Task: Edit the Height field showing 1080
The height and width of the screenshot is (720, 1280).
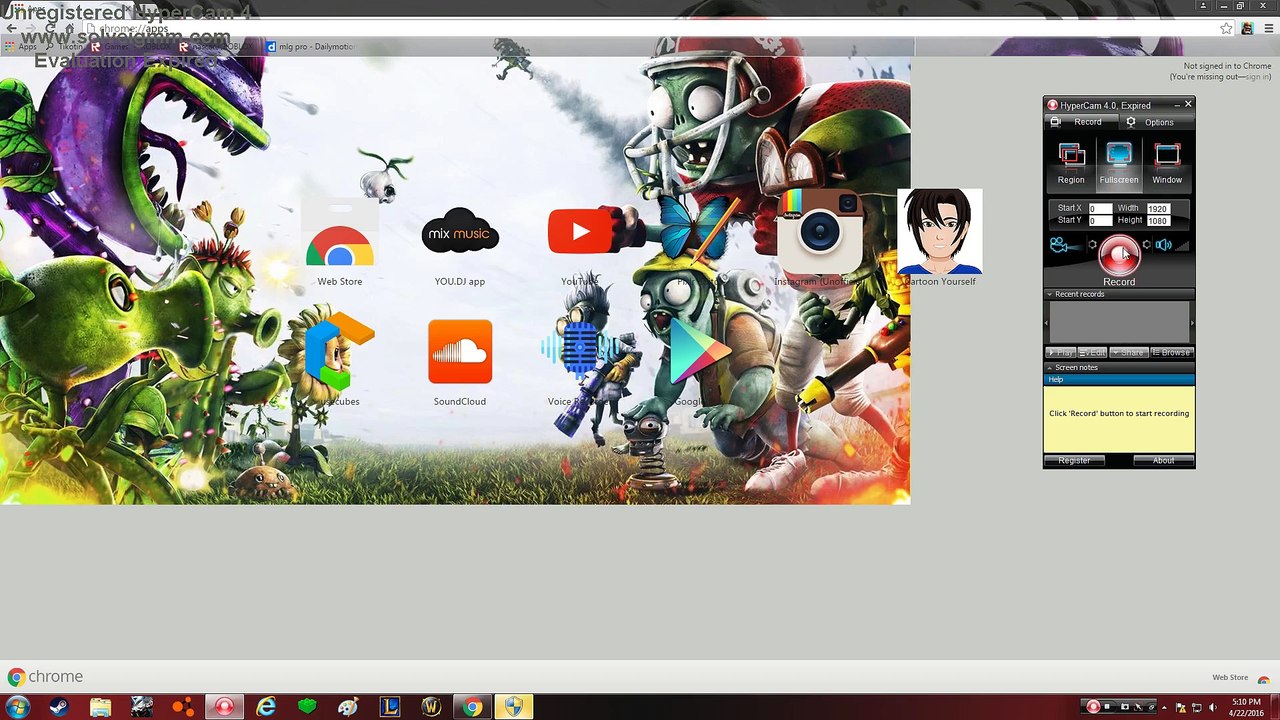Action: [1158, 221]
